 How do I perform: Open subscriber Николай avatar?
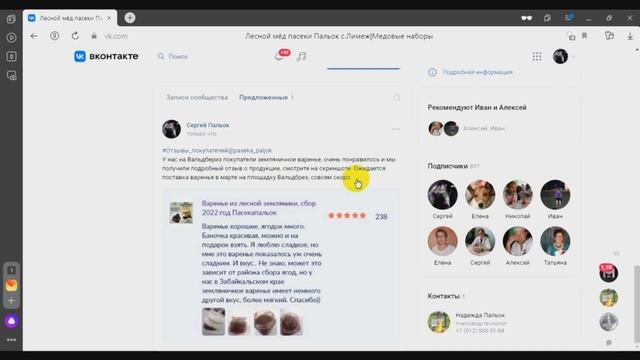point(518,195)
